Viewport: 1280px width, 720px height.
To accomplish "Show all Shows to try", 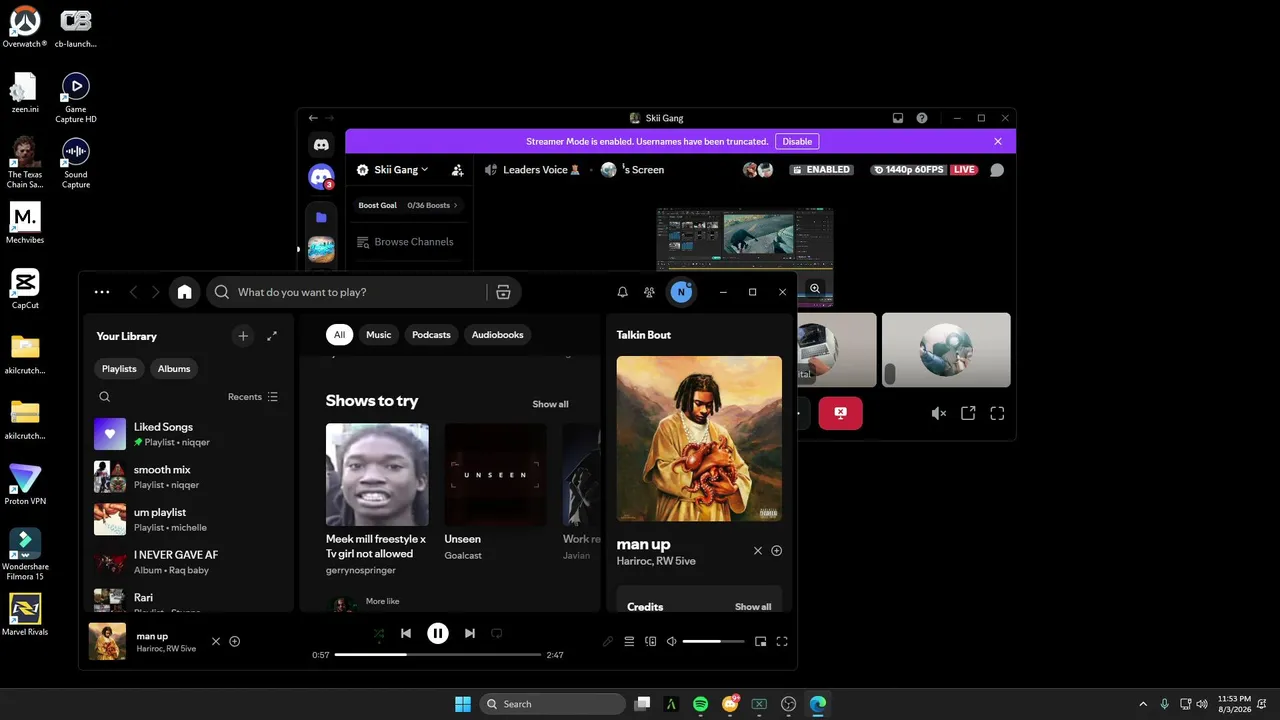I will [550, 404].
